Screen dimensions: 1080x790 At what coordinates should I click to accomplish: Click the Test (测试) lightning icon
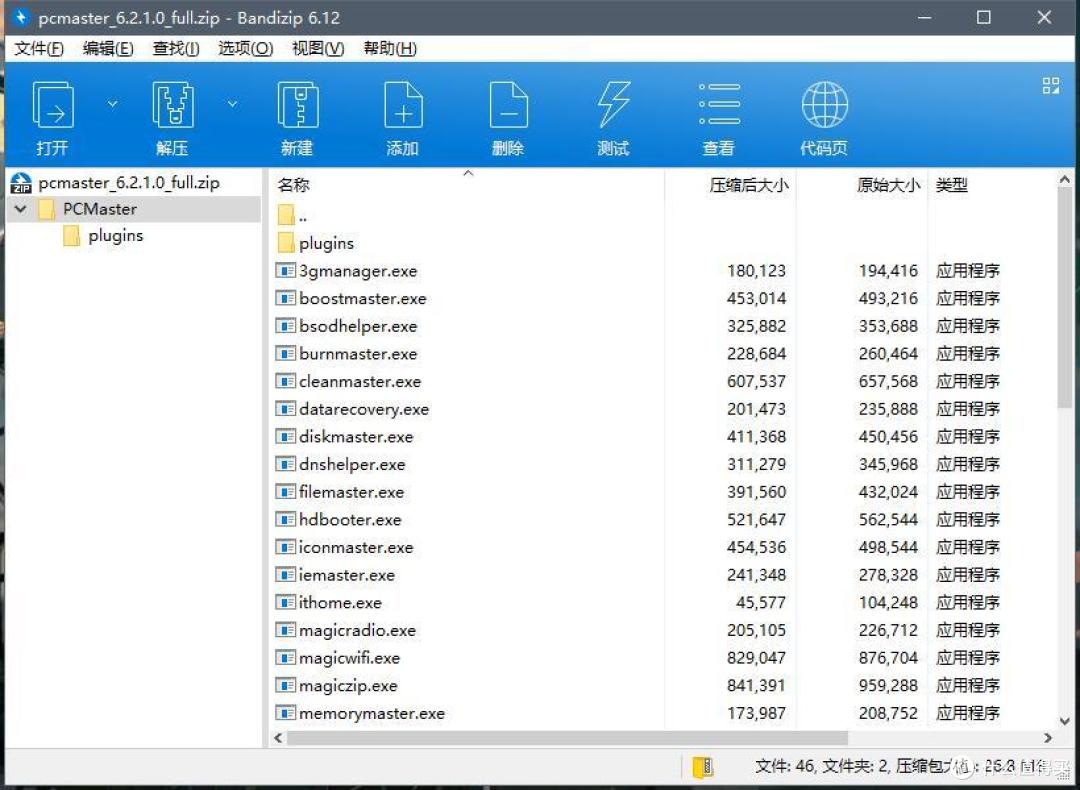tap(613, 105)
